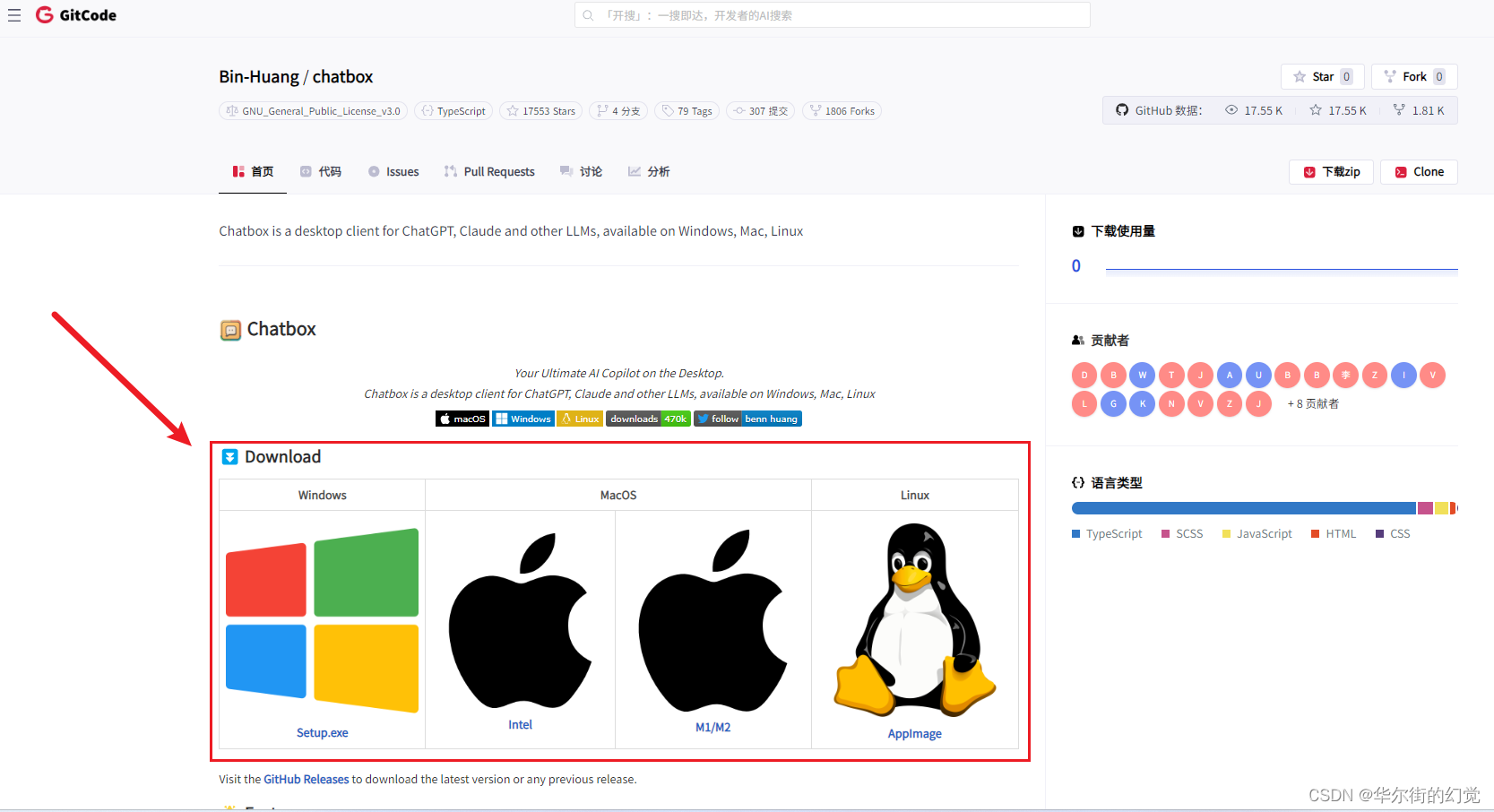Viewport: 1494px width, 812px height.
Task: Open contributor avatar I
Action: (1403, 375)
